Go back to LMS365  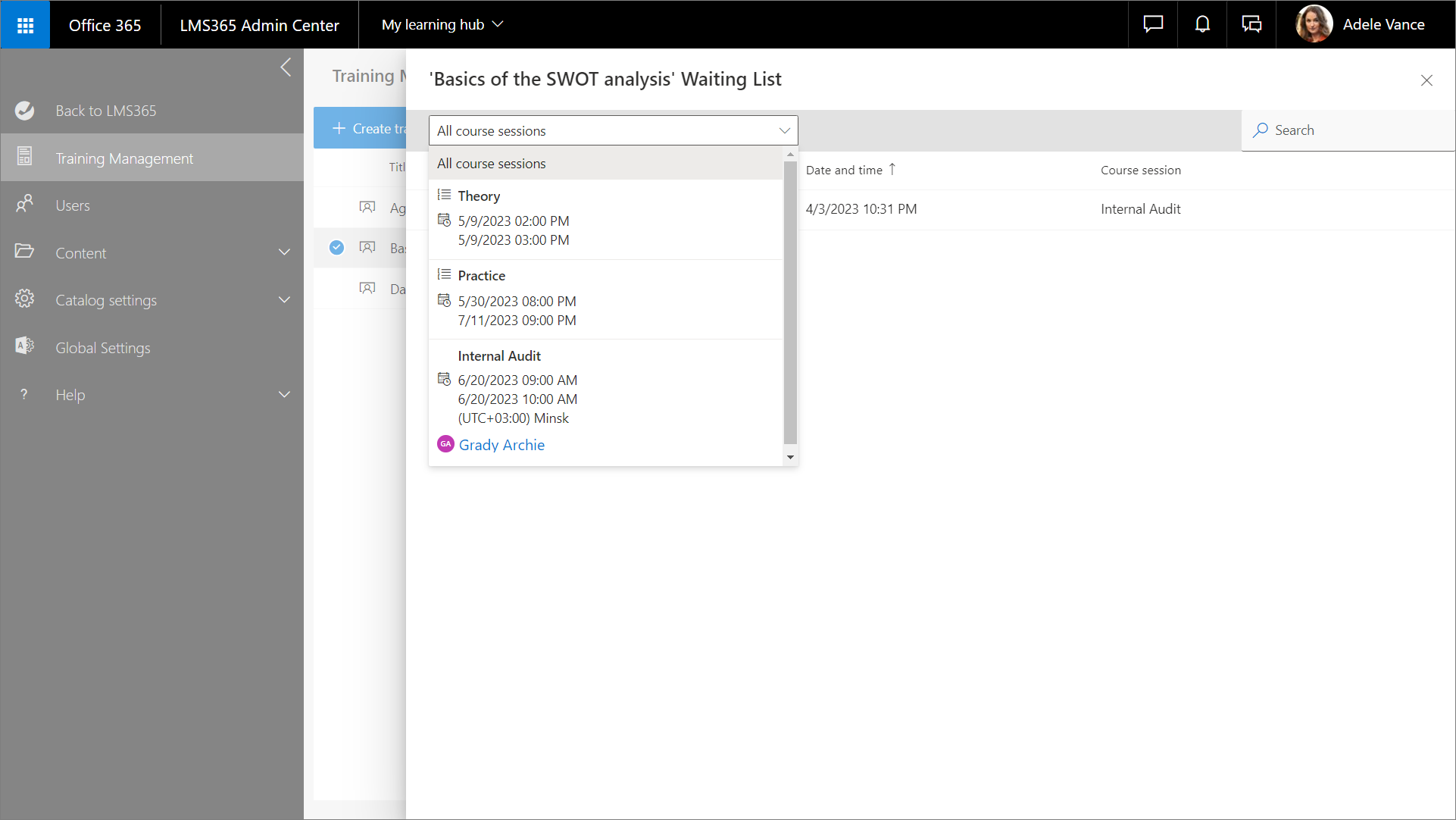click(x=105, y=111)
